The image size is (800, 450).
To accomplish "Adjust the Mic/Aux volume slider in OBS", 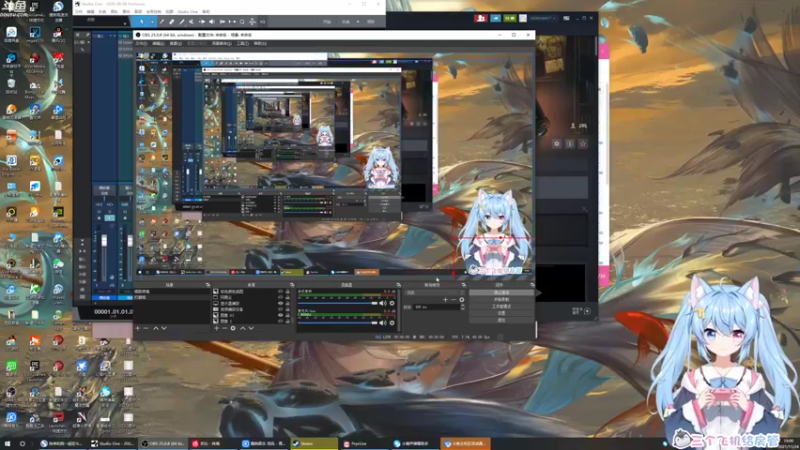I will pos(338,323).
